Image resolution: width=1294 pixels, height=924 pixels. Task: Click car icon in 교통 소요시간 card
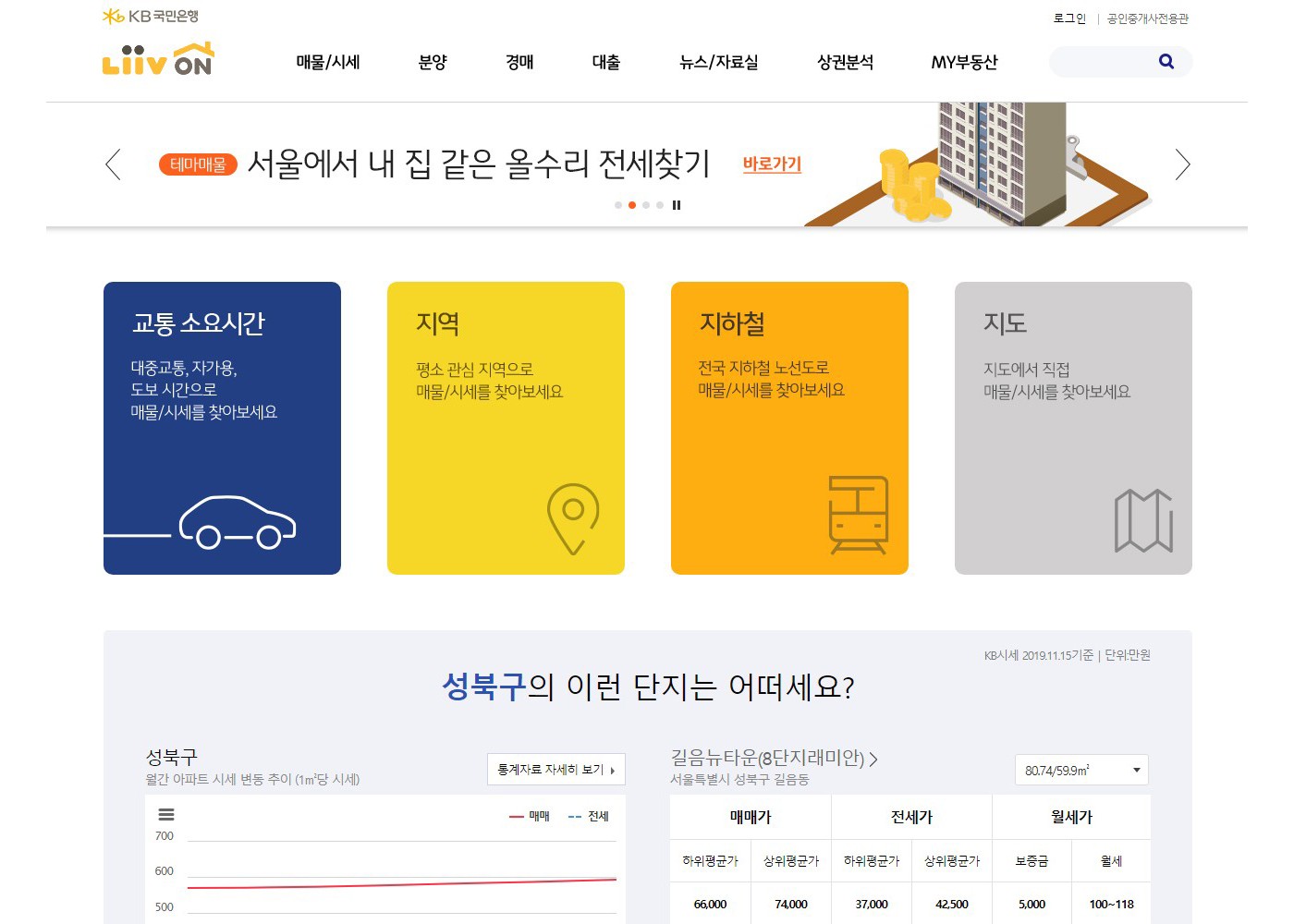[x=237, y=523]
